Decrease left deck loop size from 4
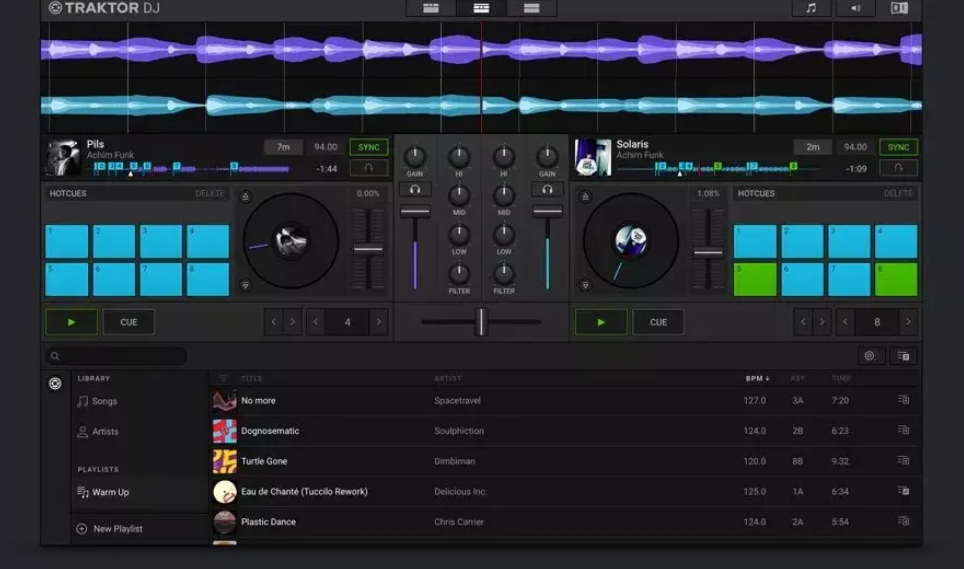Viewport: 964px width, 569px height. tap(315, 322)
